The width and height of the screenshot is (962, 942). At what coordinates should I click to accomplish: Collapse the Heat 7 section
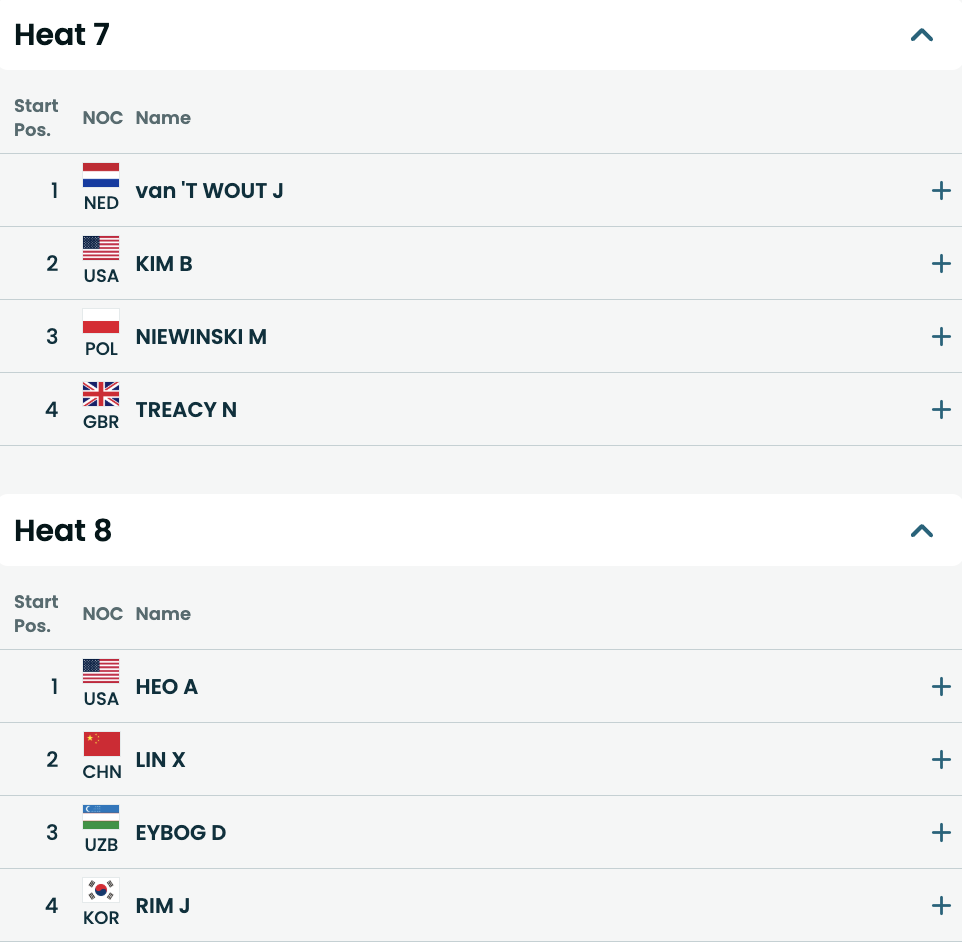click(921, 36)
